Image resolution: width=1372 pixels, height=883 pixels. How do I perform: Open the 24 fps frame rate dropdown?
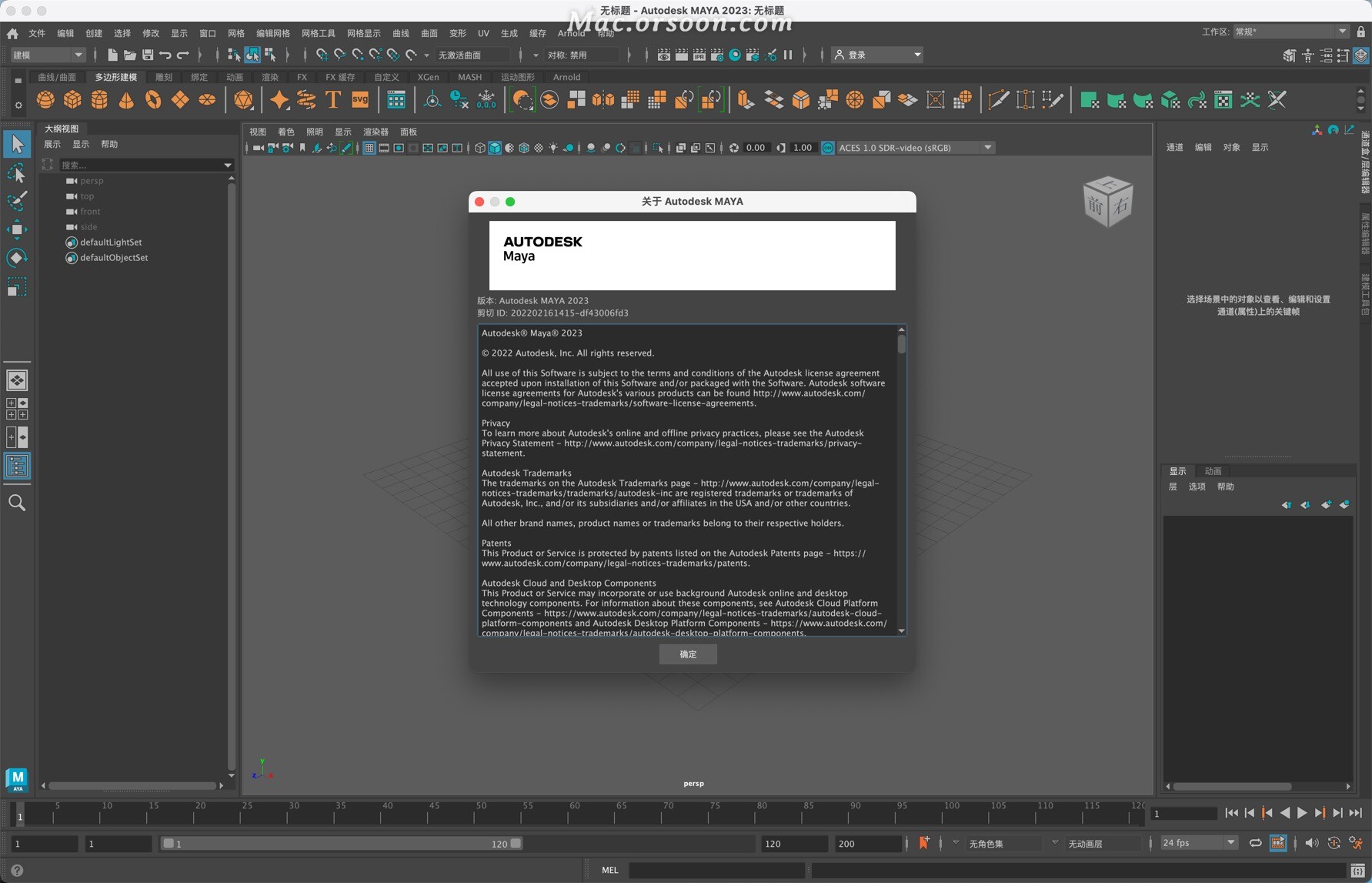1199,843
